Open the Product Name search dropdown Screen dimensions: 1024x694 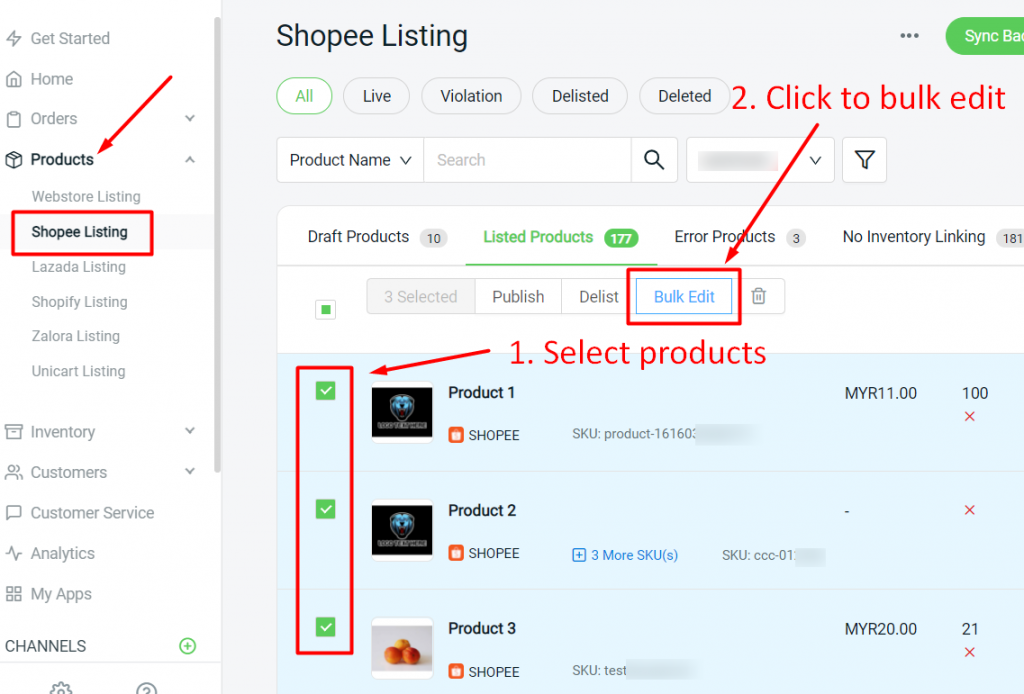[350, 160]
